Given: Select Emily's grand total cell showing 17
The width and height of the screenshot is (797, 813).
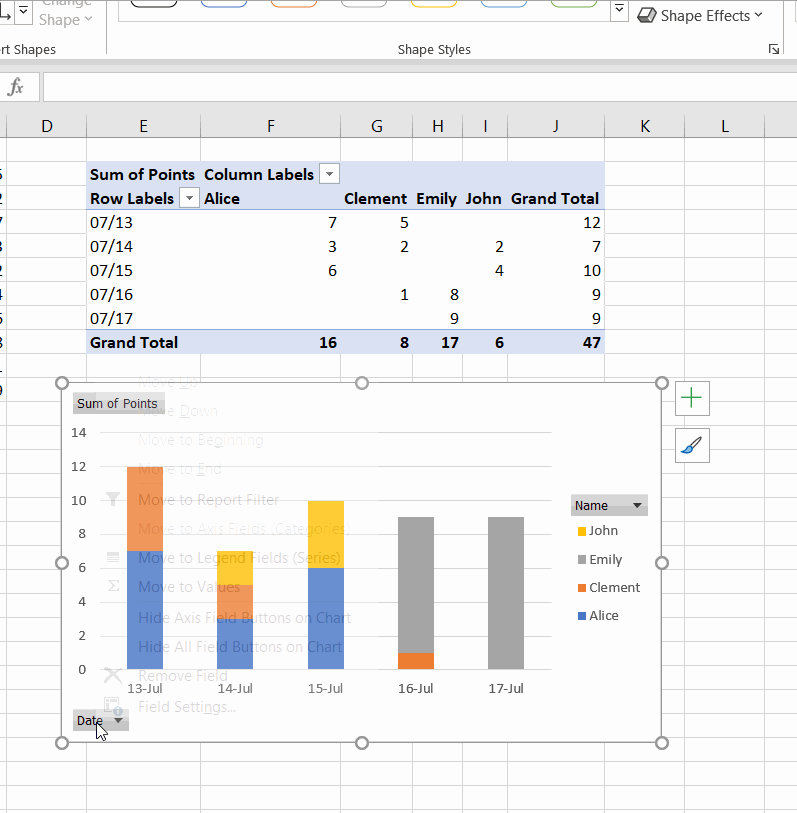Looking at the screenshot, I should pos(438,342).
